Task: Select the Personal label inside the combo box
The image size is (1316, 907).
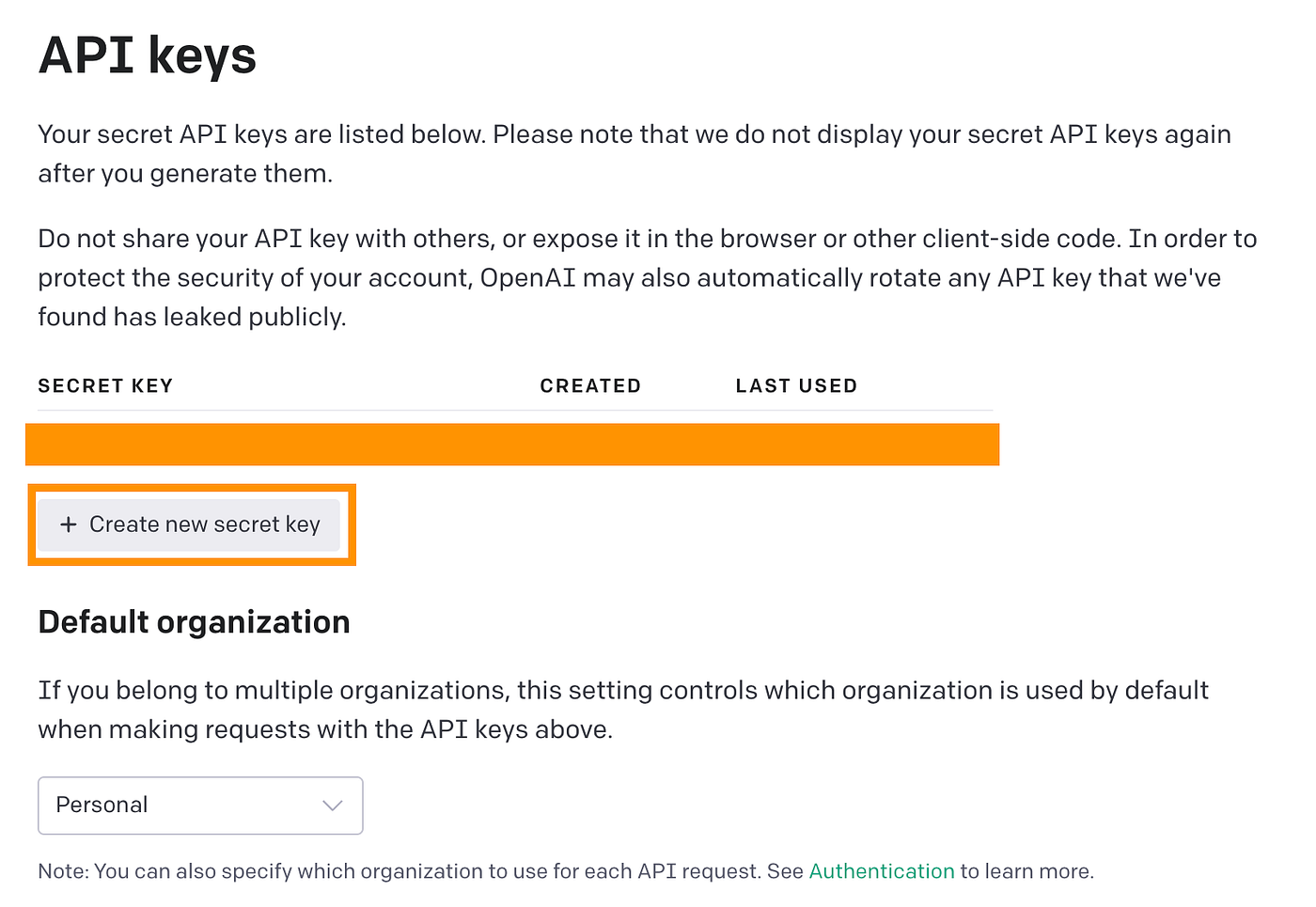Action: point(102,805)
